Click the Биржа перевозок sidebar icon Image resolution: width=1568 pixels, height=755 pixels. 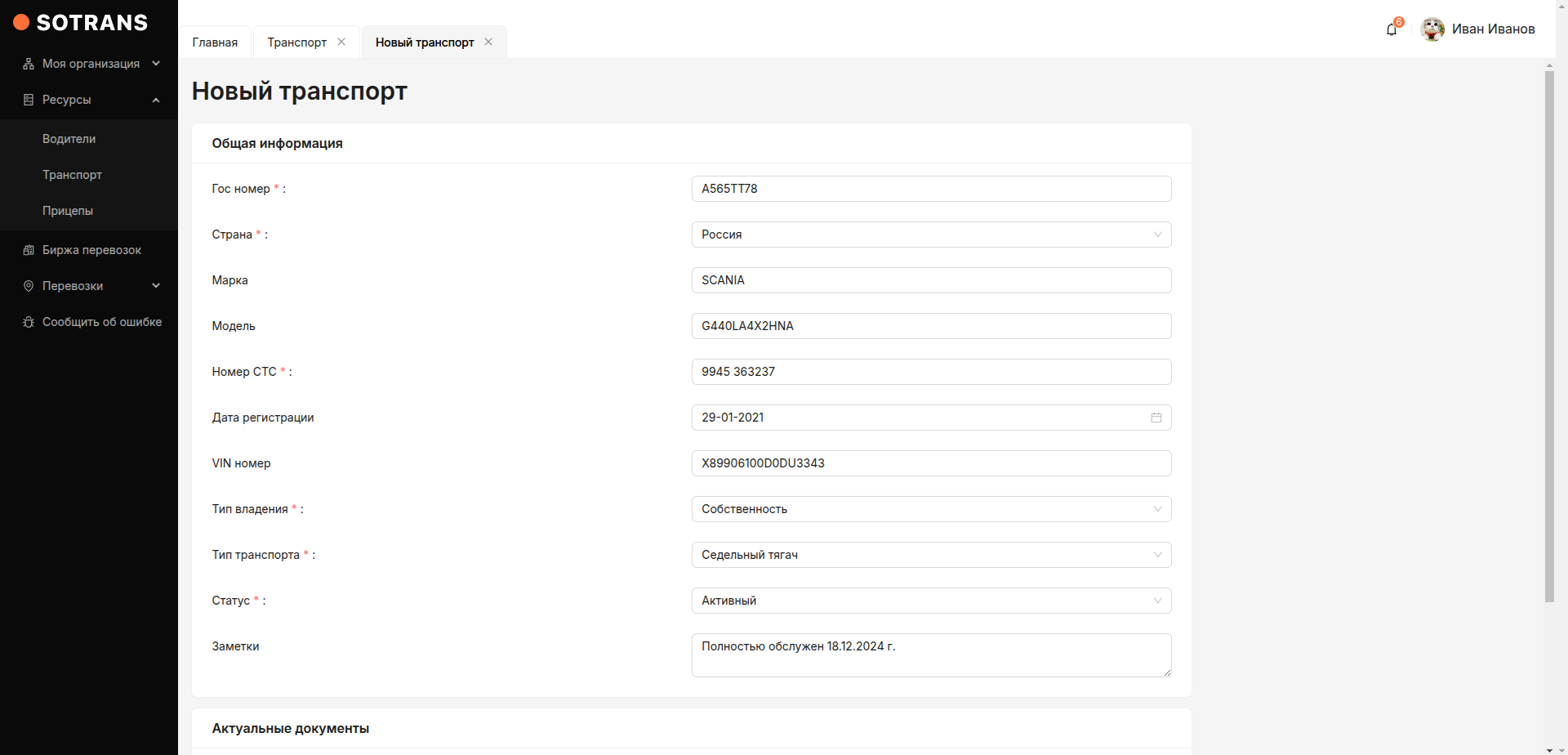point(29,250)
